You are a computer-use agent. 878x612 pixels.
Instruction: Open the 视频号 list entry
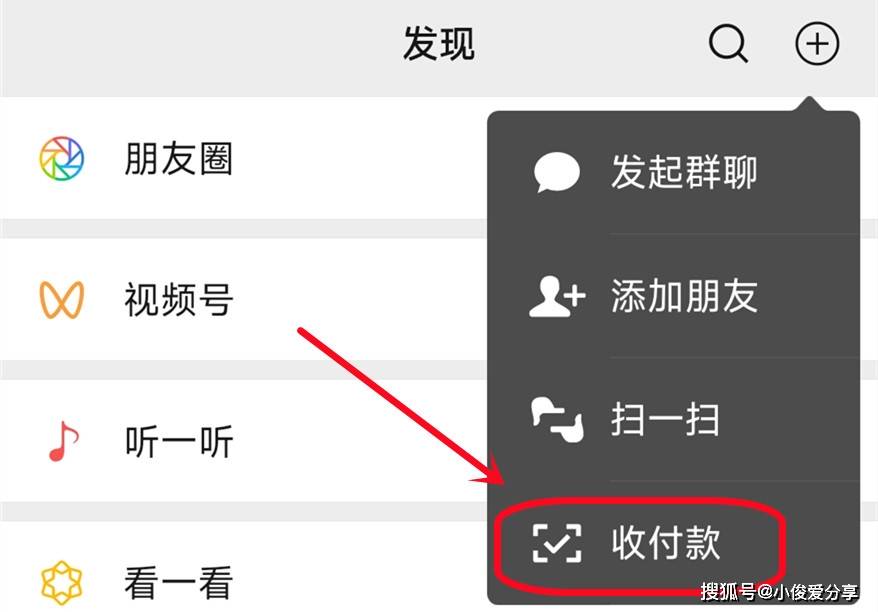(x=244, y=300)
